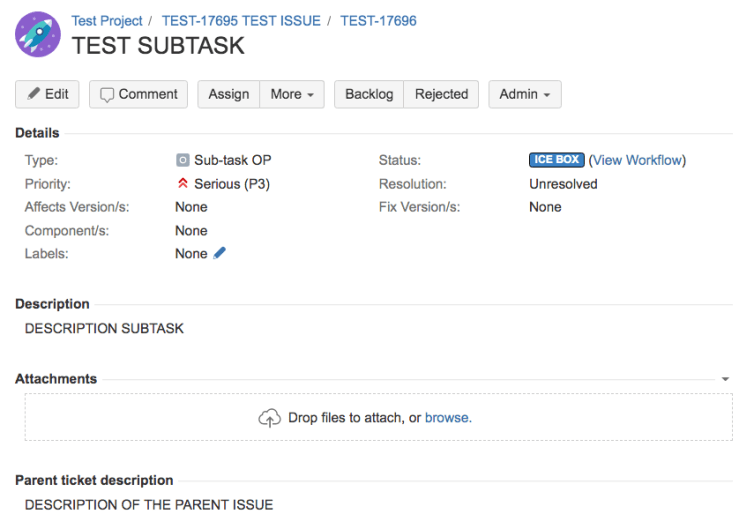The width and height of the screenshot is (739, 529).
Task: Open the Attachments section options arrow
Action: tap(725, 380)
